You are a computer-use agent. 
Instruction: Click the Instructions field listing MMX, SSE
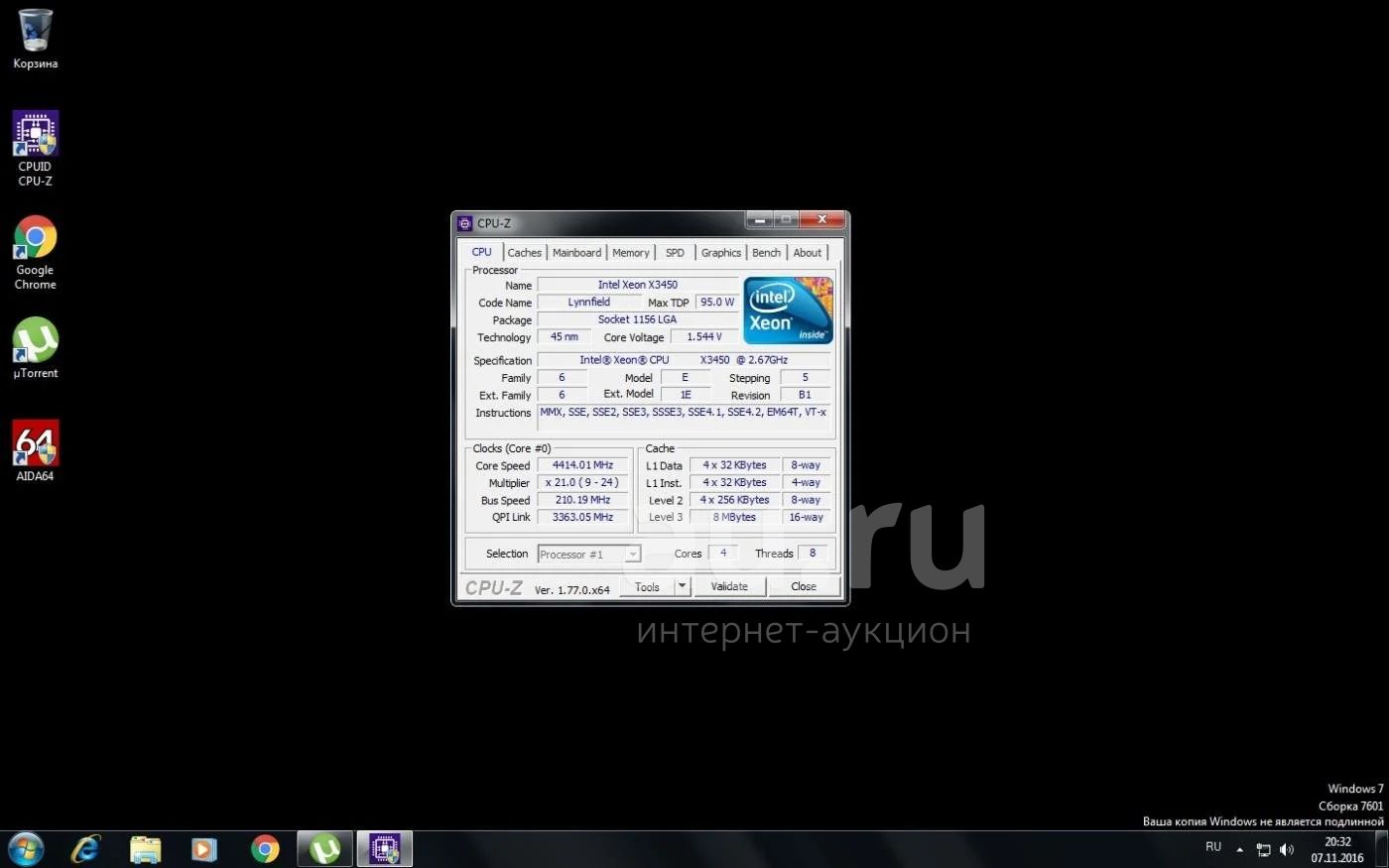pos(685,420)
